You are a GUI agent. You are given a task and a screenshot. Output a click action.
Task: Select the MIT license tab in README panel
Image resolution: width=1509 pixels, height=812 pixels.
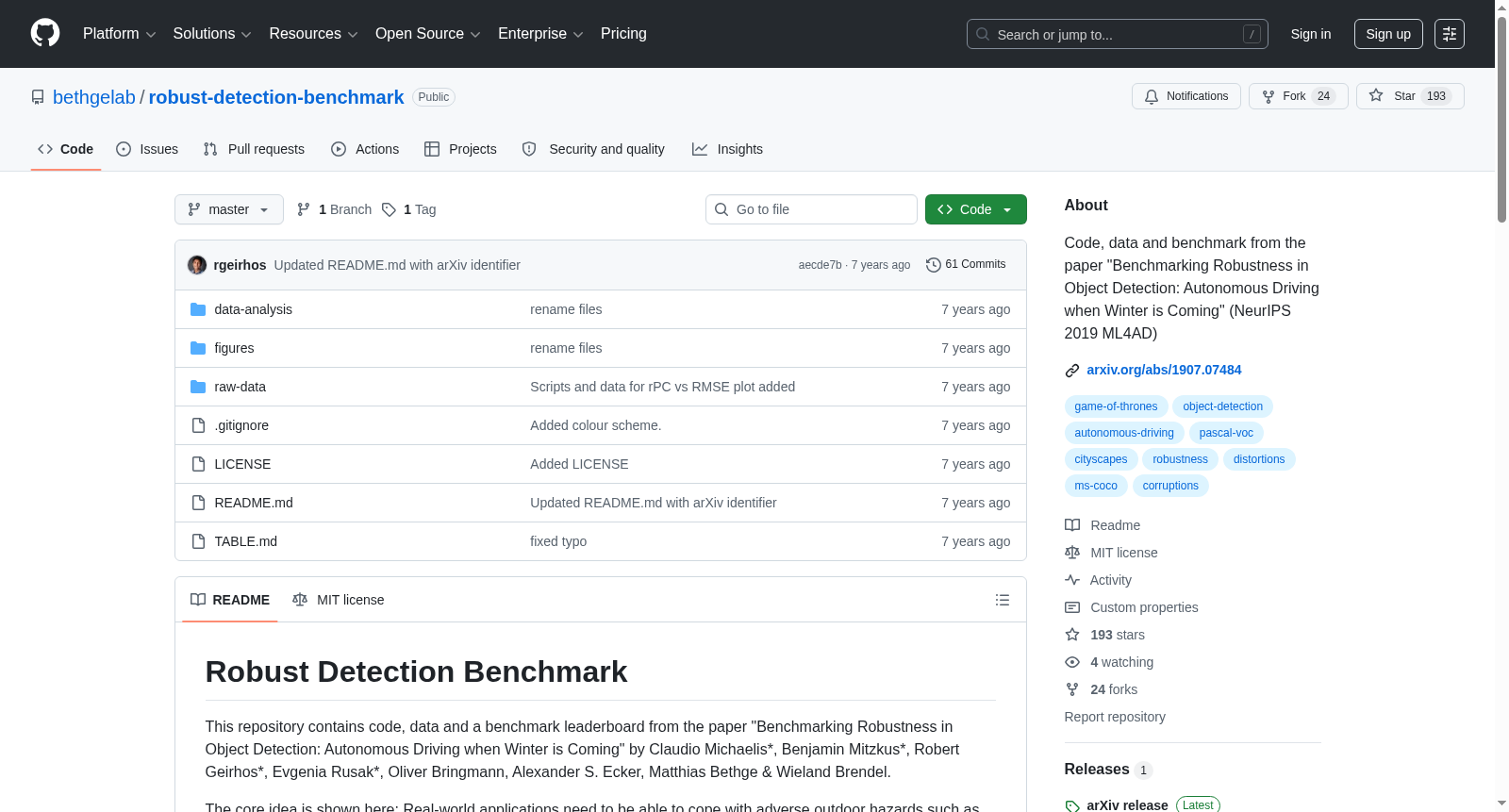[339, 600]
